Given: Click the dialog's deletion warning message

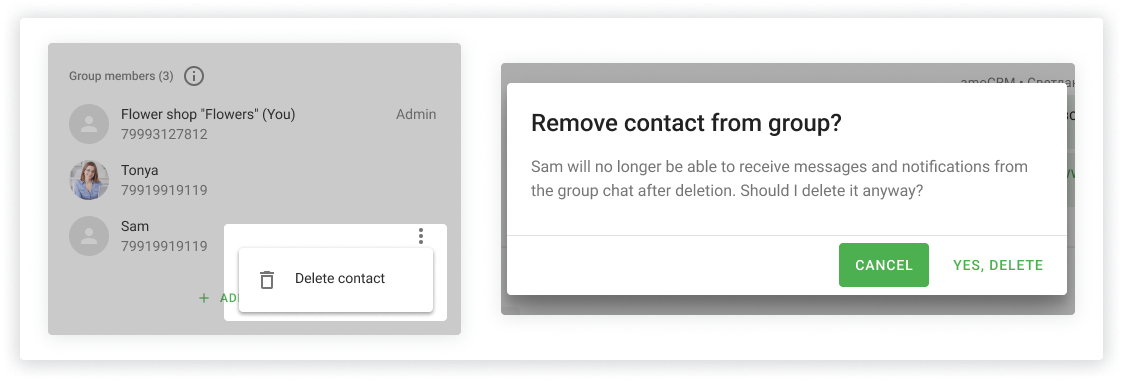Looking at the screenshot, I should (779, 179).
